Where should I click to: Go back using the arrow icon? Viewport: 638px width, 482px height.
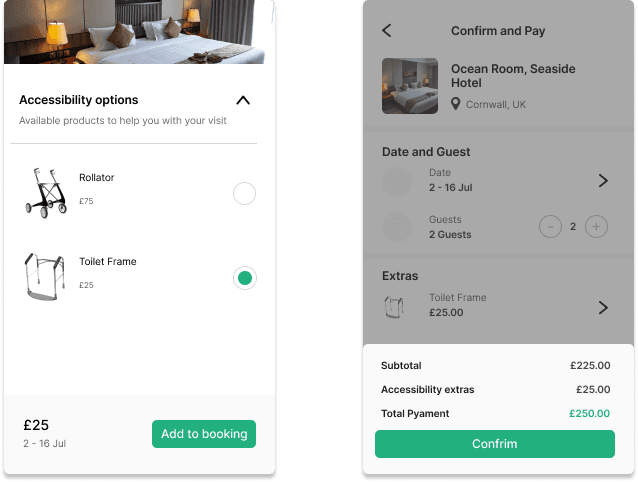(x=388, y=31)
